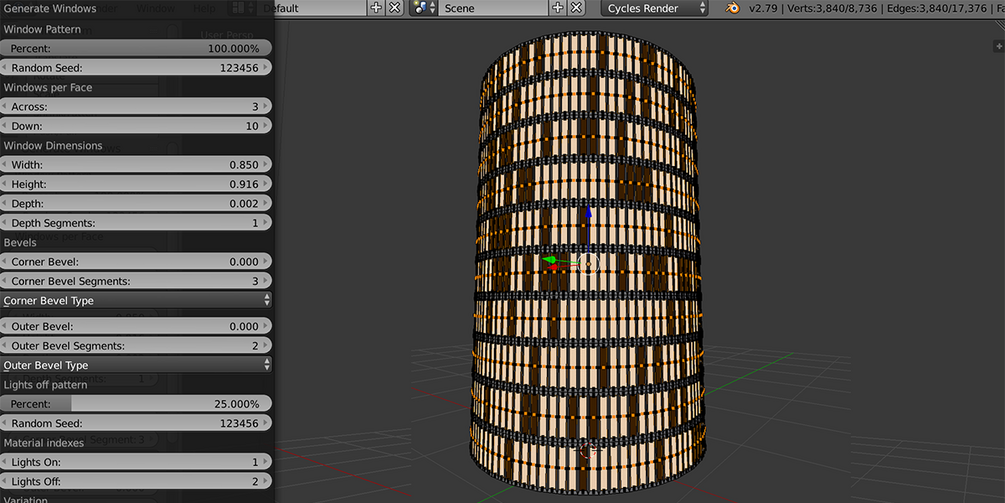
Task: Click the Outer Bevel Segments field
Action: click(x=136, y=345)
